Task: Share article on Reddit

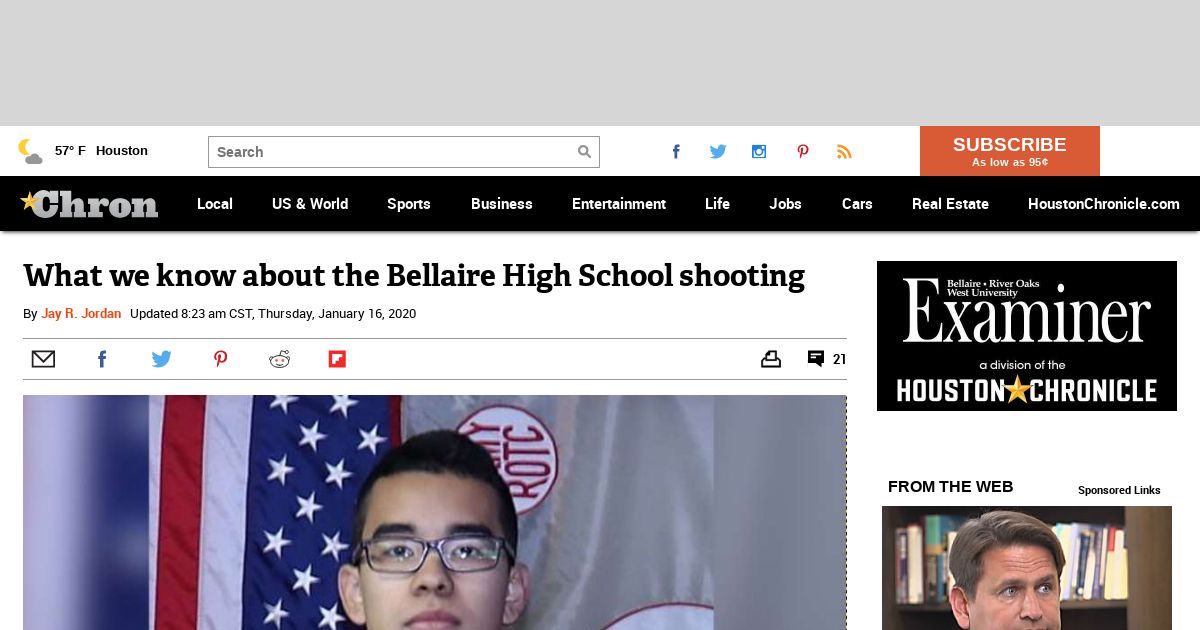Action: click(x=279, y=359)
